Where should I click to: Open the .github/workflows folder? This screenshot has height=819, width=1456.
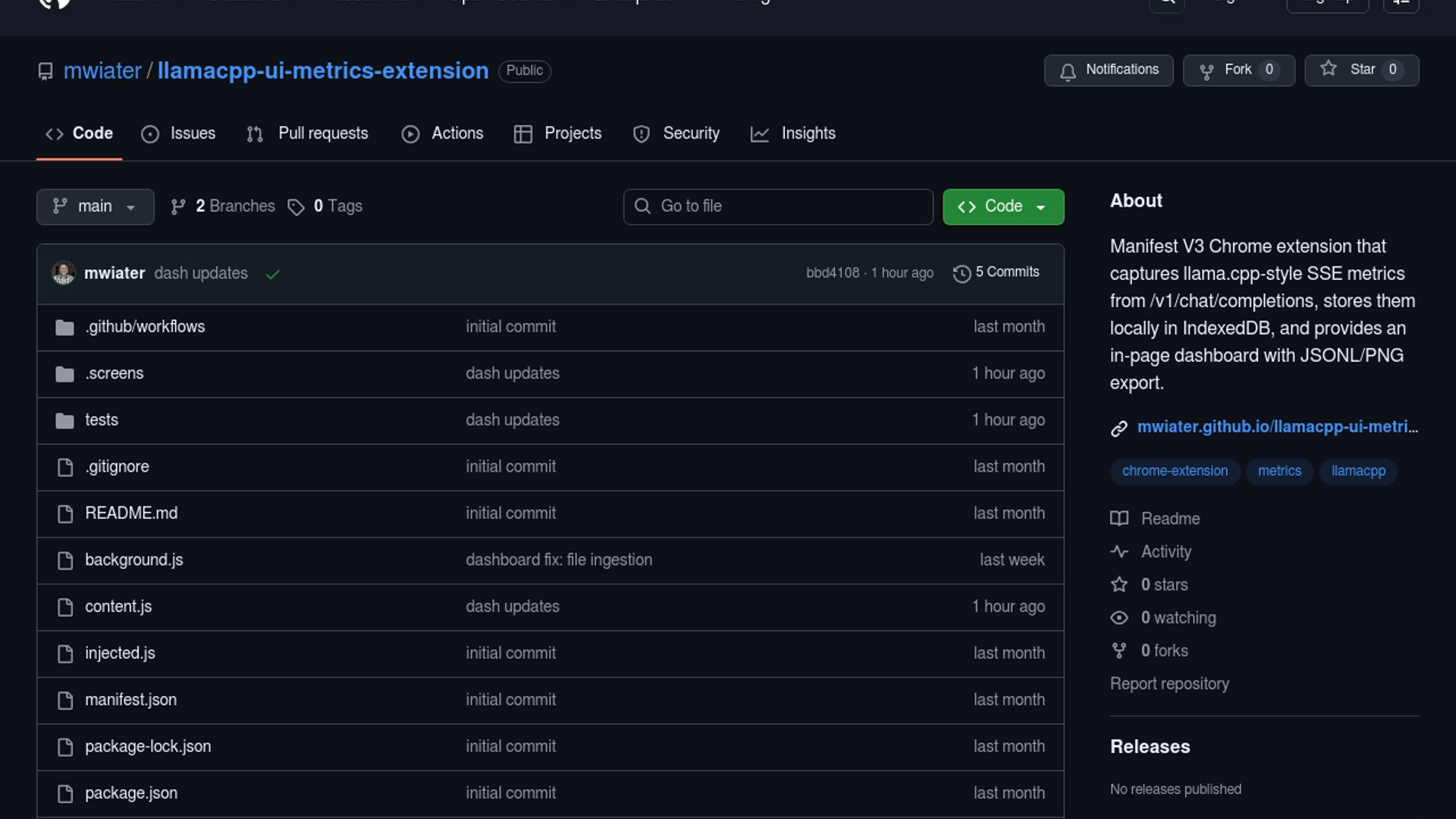pos(145,327)
